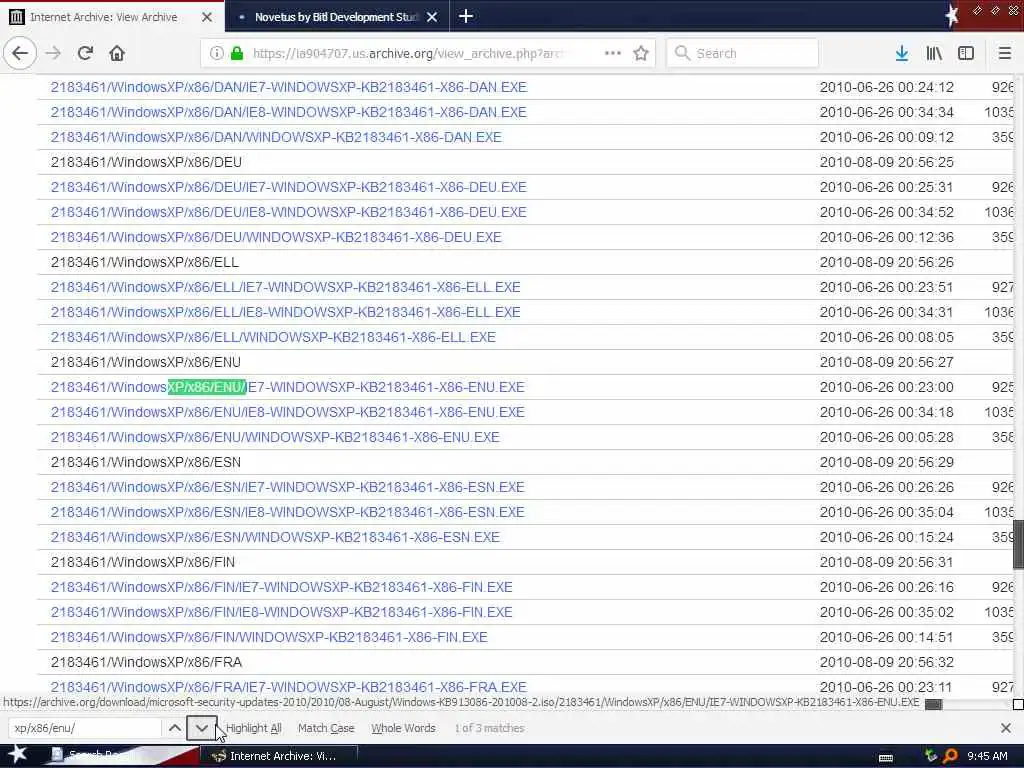The image size is (1024, 768).
Task: Click the browser Search box
Action: click(x=742, y=54)
